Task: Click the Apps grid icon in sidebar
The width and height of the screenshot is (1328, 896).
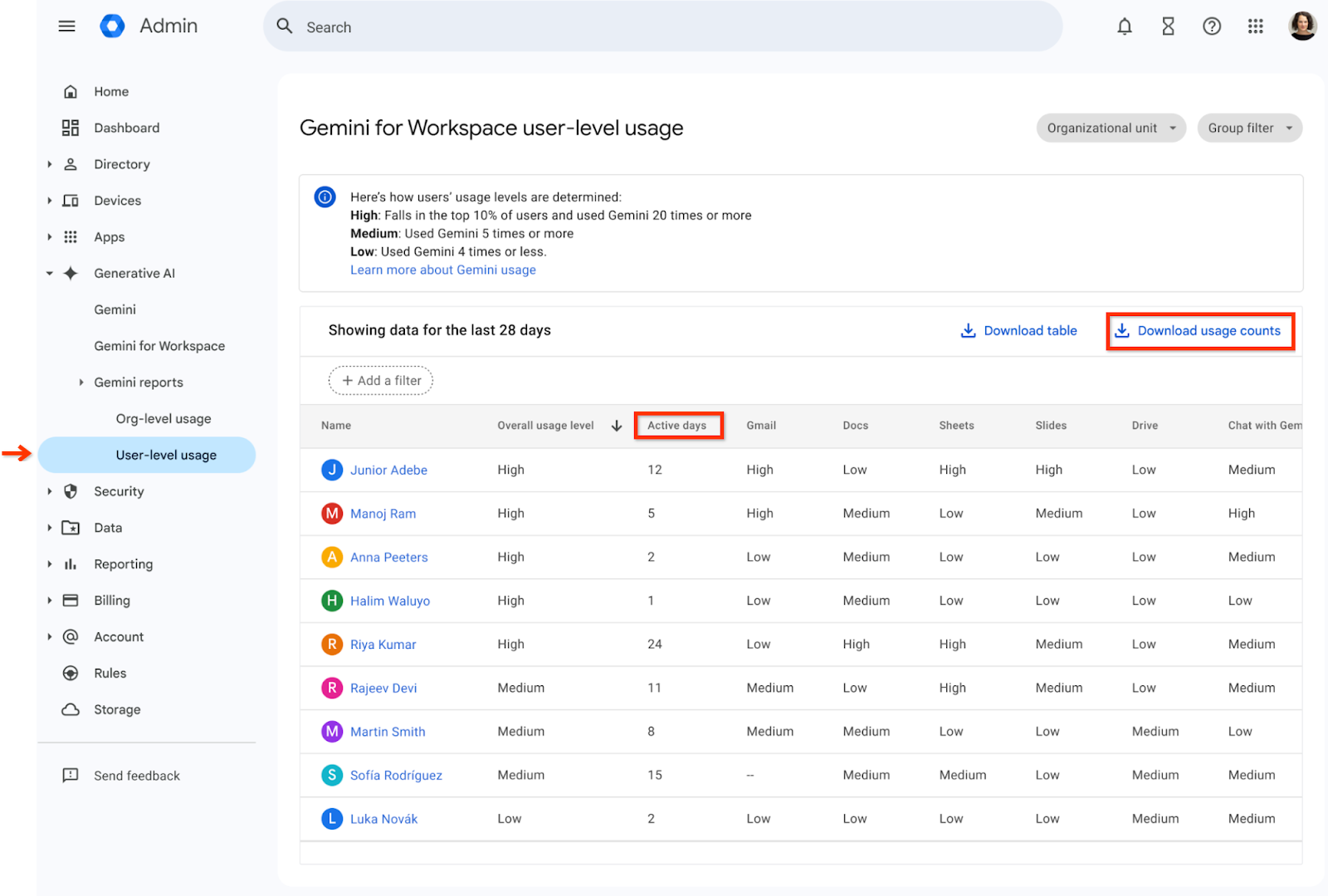Action: pos(71,237)
